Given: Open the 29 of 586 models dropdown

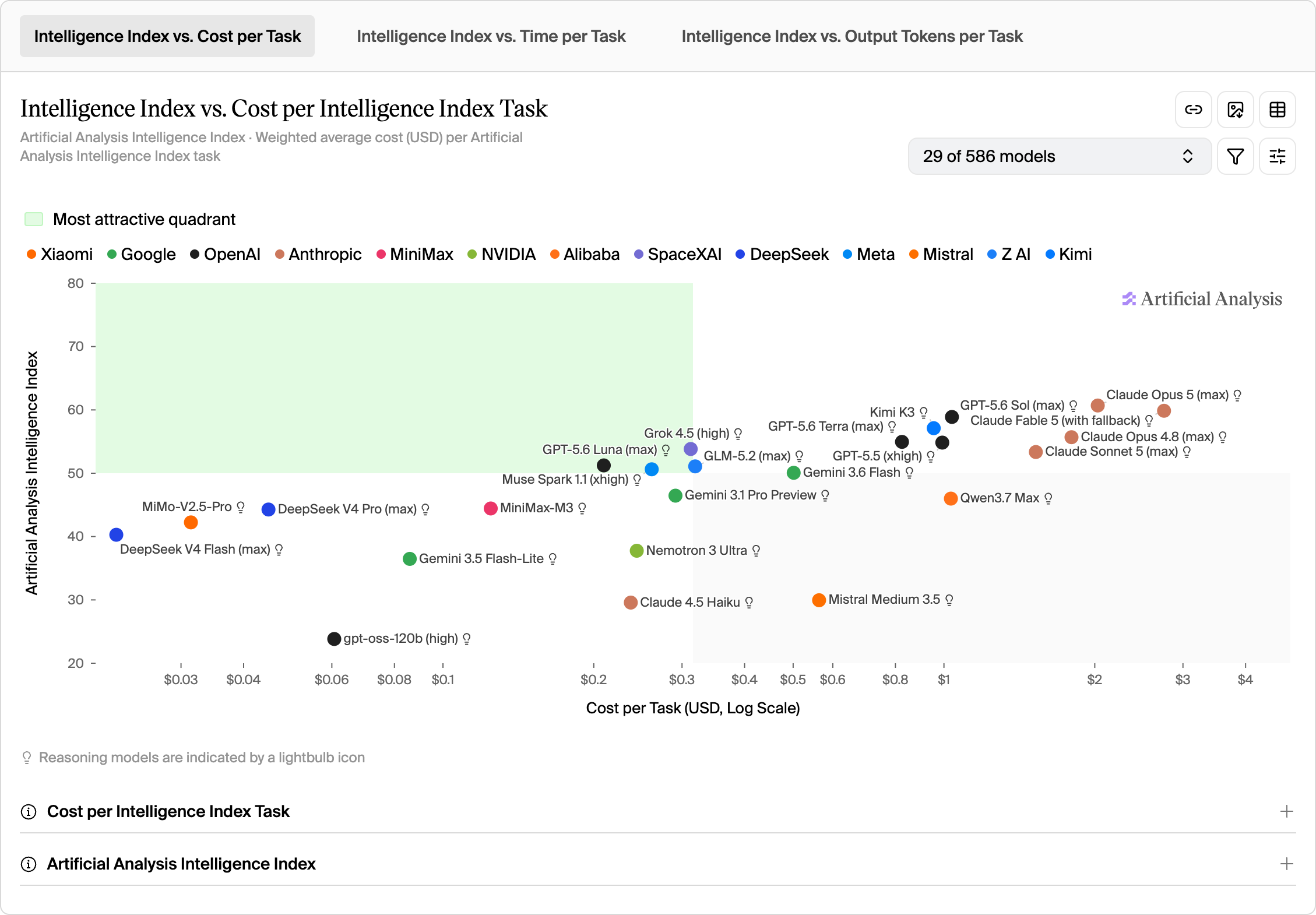Looking at the screenshot, I should click(1059, 156).
